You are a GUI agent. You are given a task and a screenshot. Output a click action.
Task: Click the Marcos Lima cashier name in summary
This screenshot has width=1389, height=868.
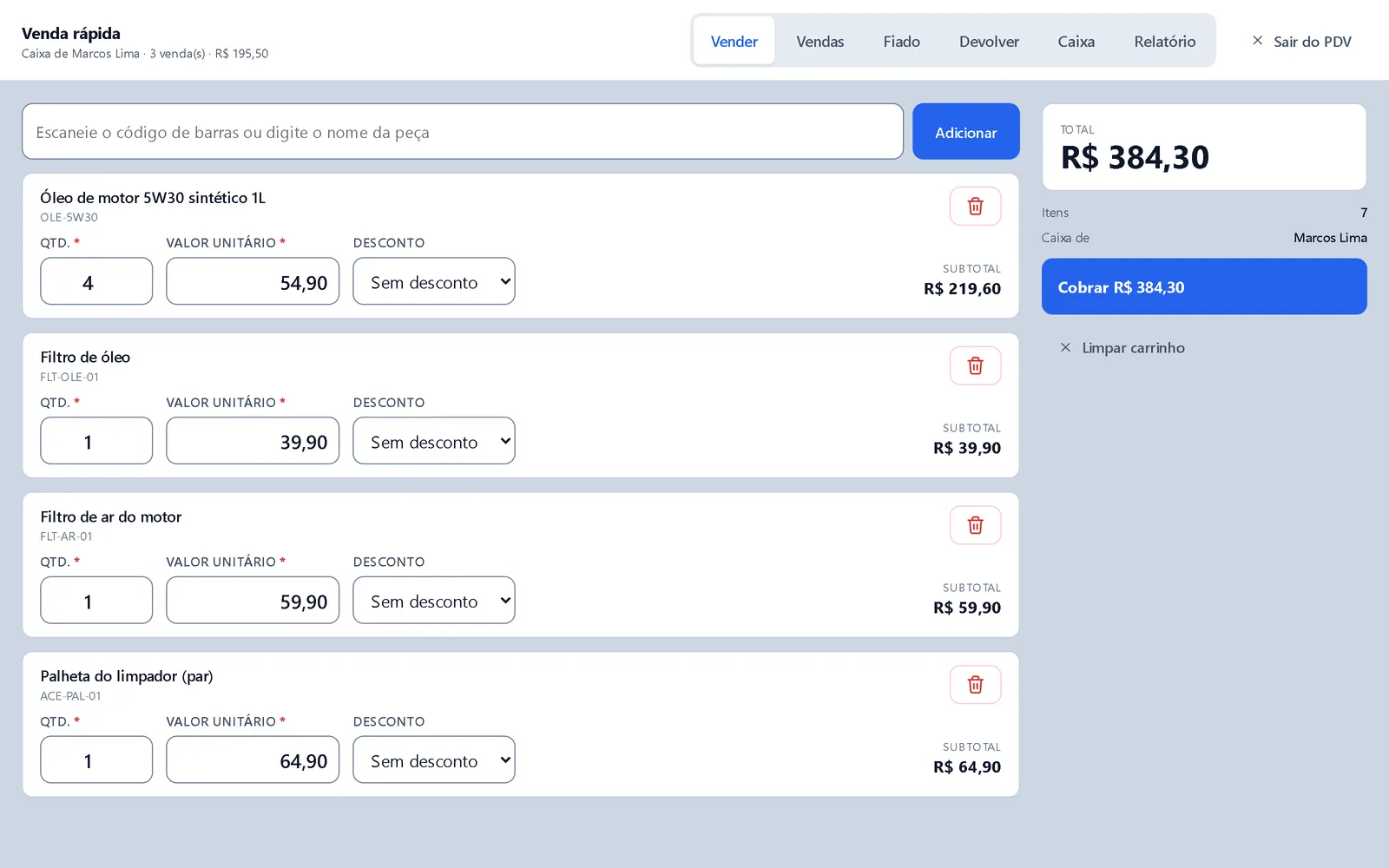pyautogui.click(x=1330, y=238)
